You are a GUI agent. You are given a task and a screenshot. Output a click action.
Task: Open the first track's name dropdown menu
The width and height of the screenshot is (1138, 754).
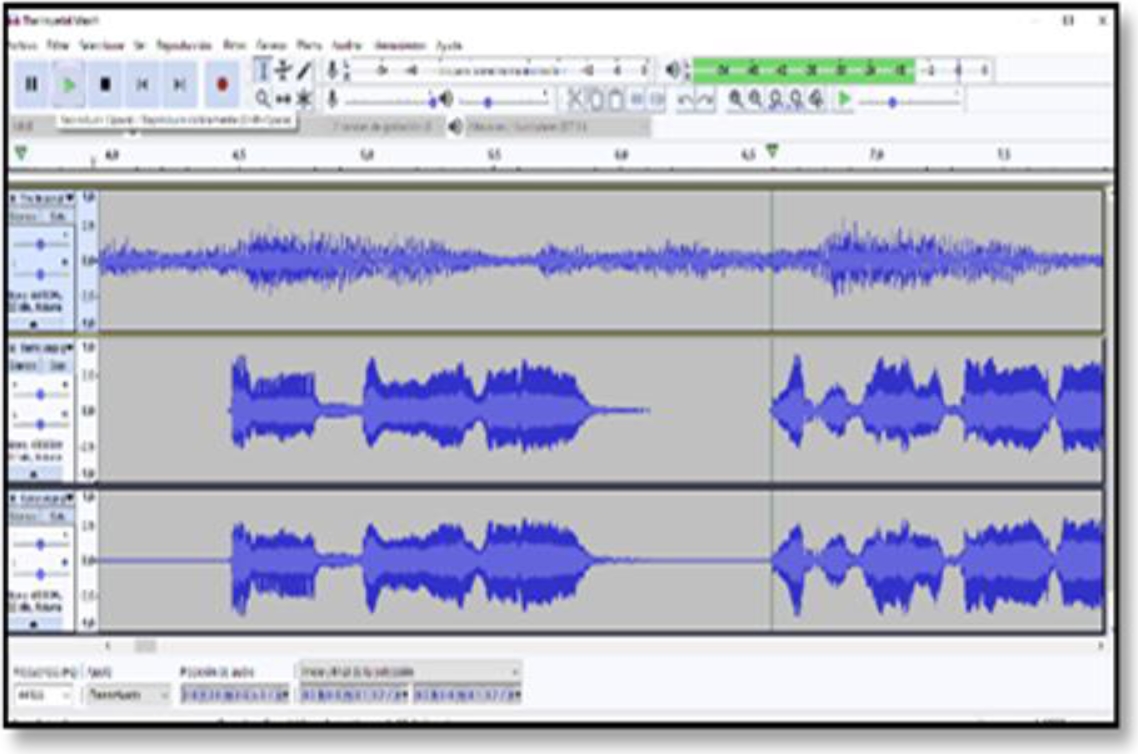[68, 198]
